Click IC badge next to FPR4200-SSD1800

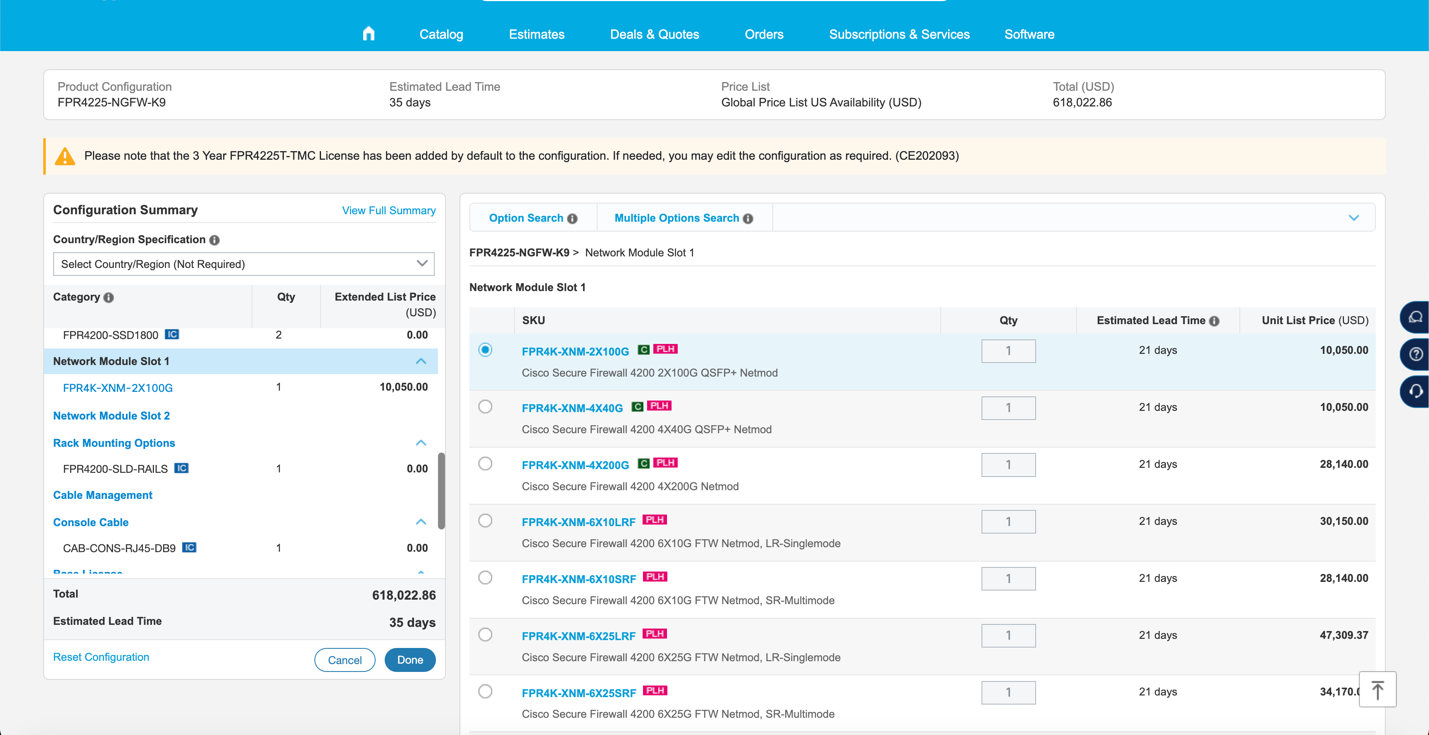click(172, 335)
